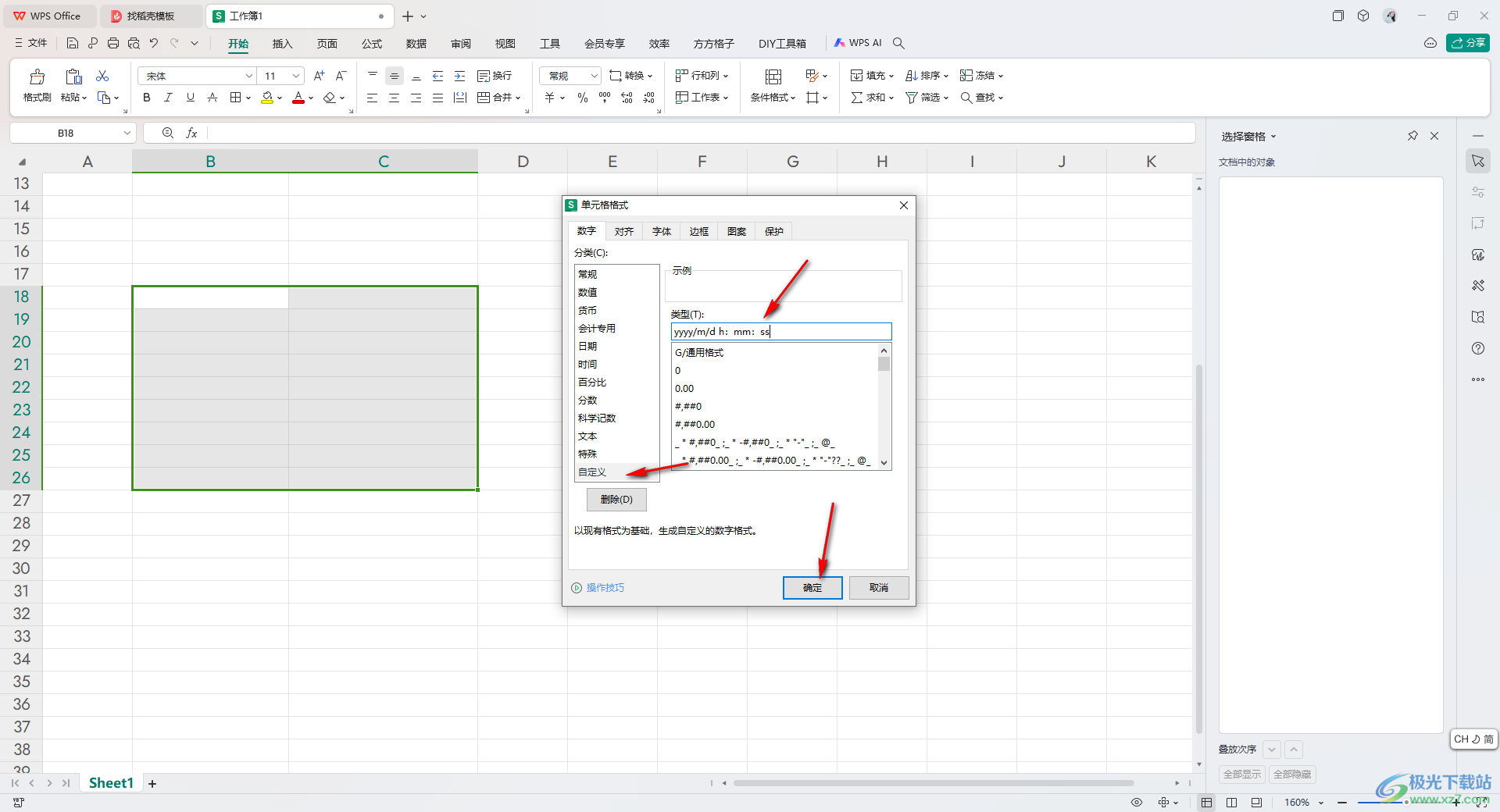Open the font size dropdown
The image size is (1500, 812).
coord(296,76)
